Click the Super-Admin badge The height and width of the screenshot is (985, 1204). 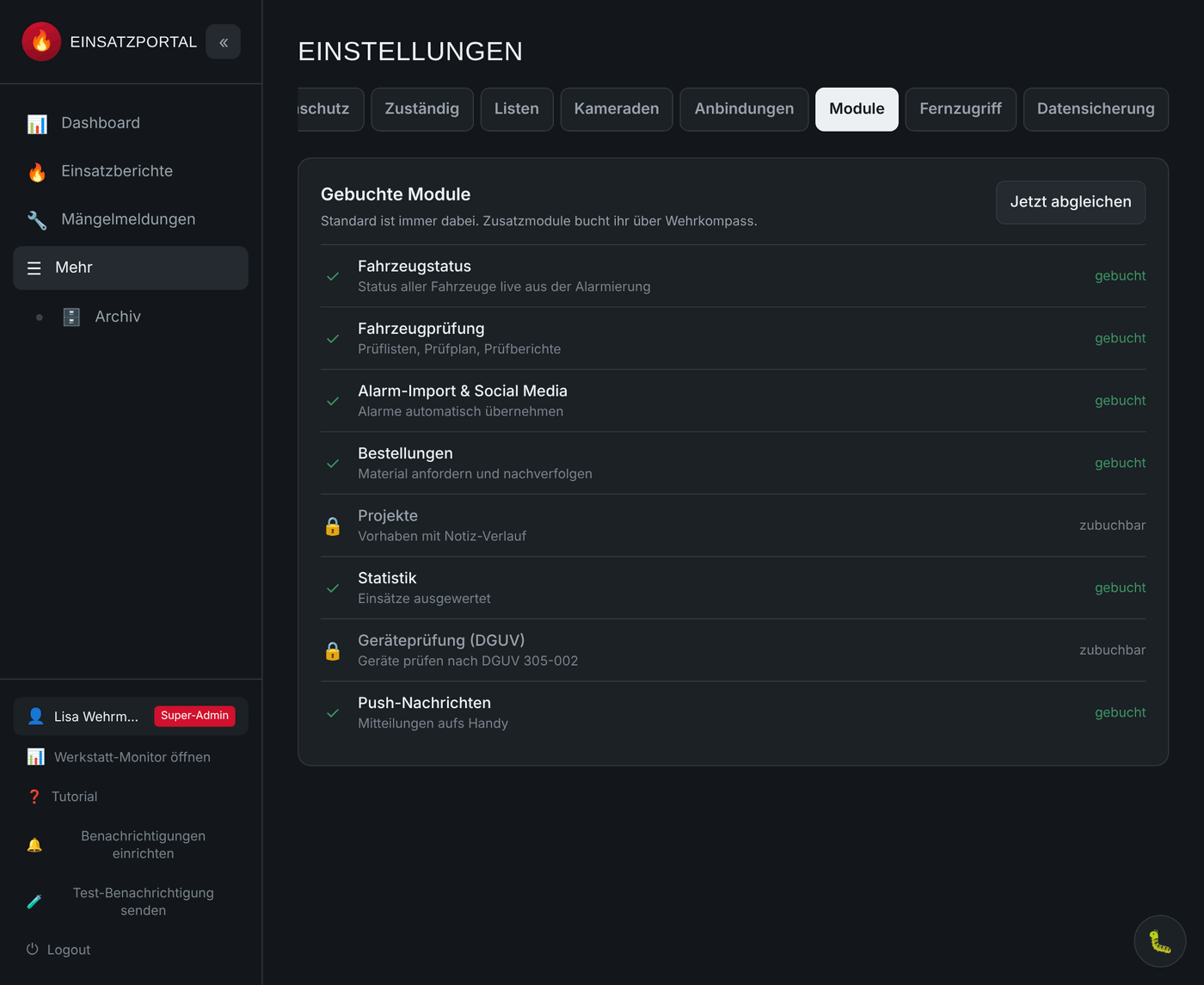[195, 716]
